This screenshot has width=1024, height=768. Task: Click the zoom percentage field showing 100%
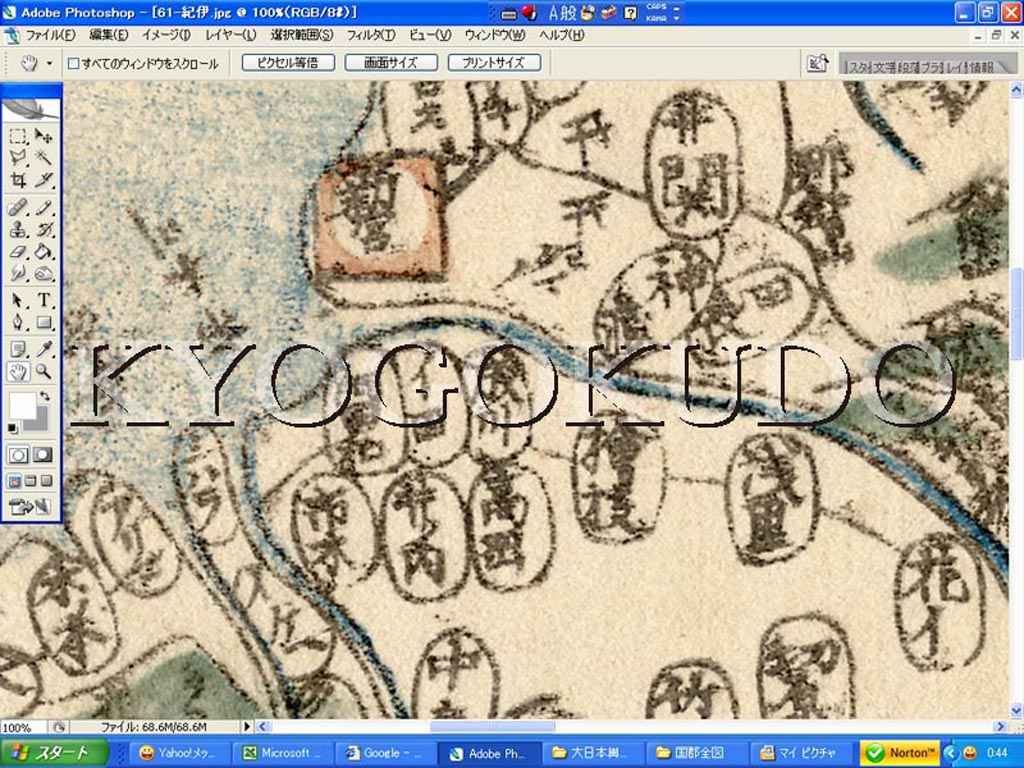click(x=22, y=727)
